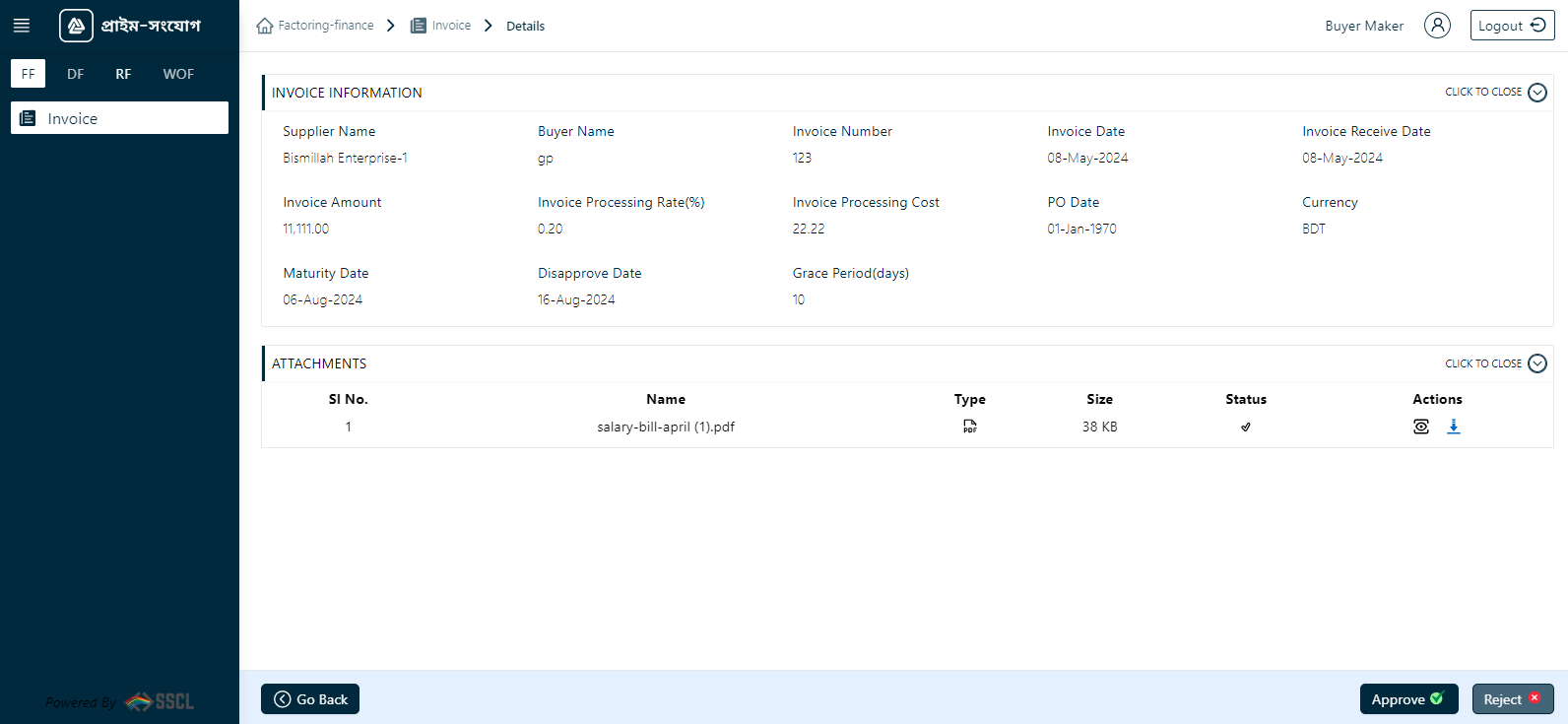Reject the invoice
The image size is (1568, 724).
1513,699
